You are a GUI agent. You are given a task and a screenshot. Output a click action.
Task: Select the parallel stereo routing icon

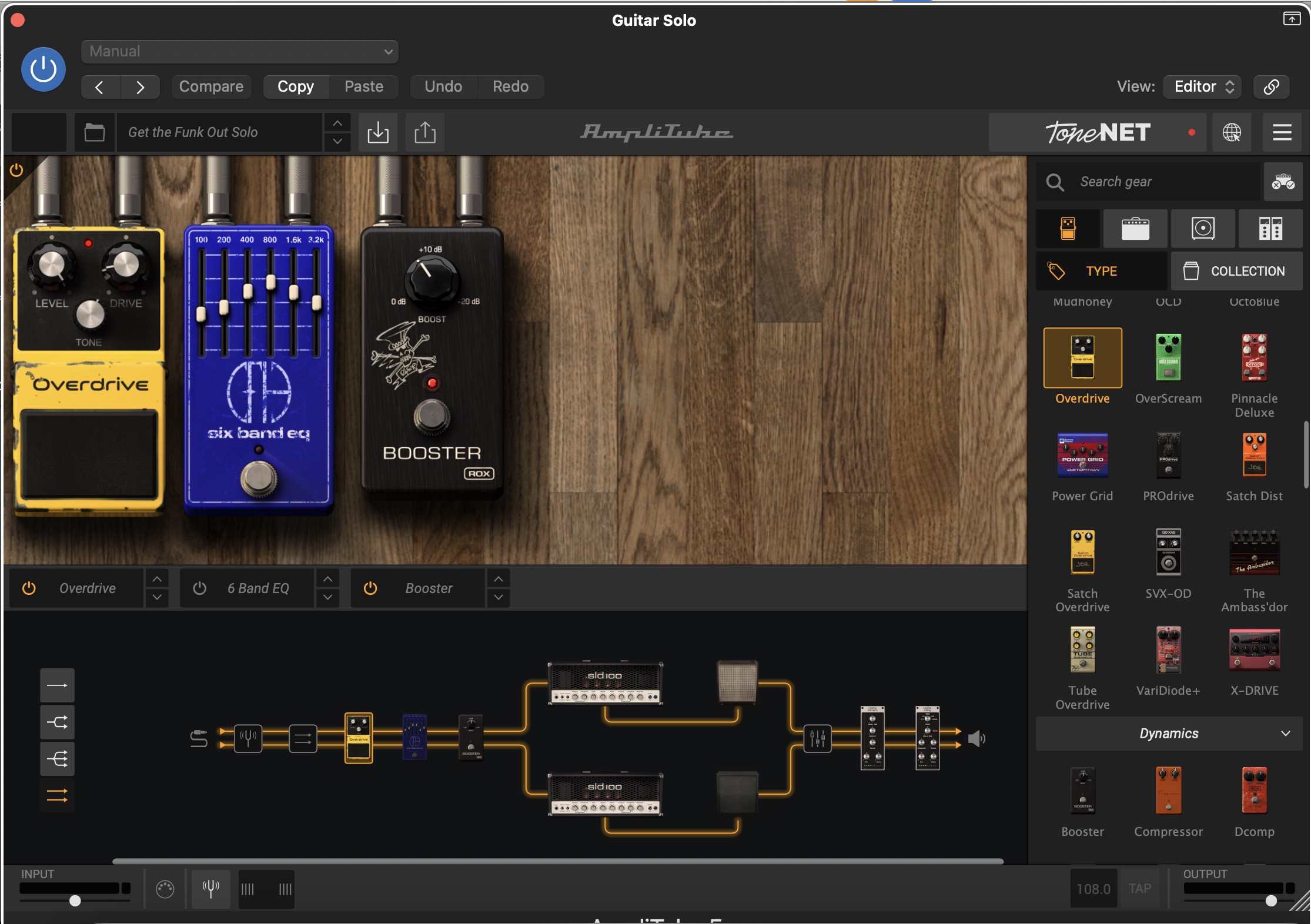click(57, 795)
